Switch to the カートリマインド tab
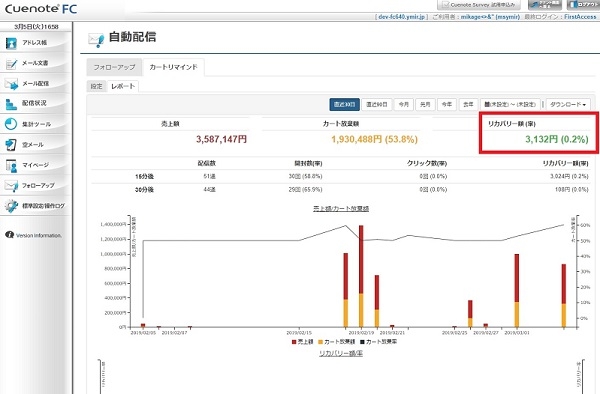This screenshot has width=600, height=394. 173,67
